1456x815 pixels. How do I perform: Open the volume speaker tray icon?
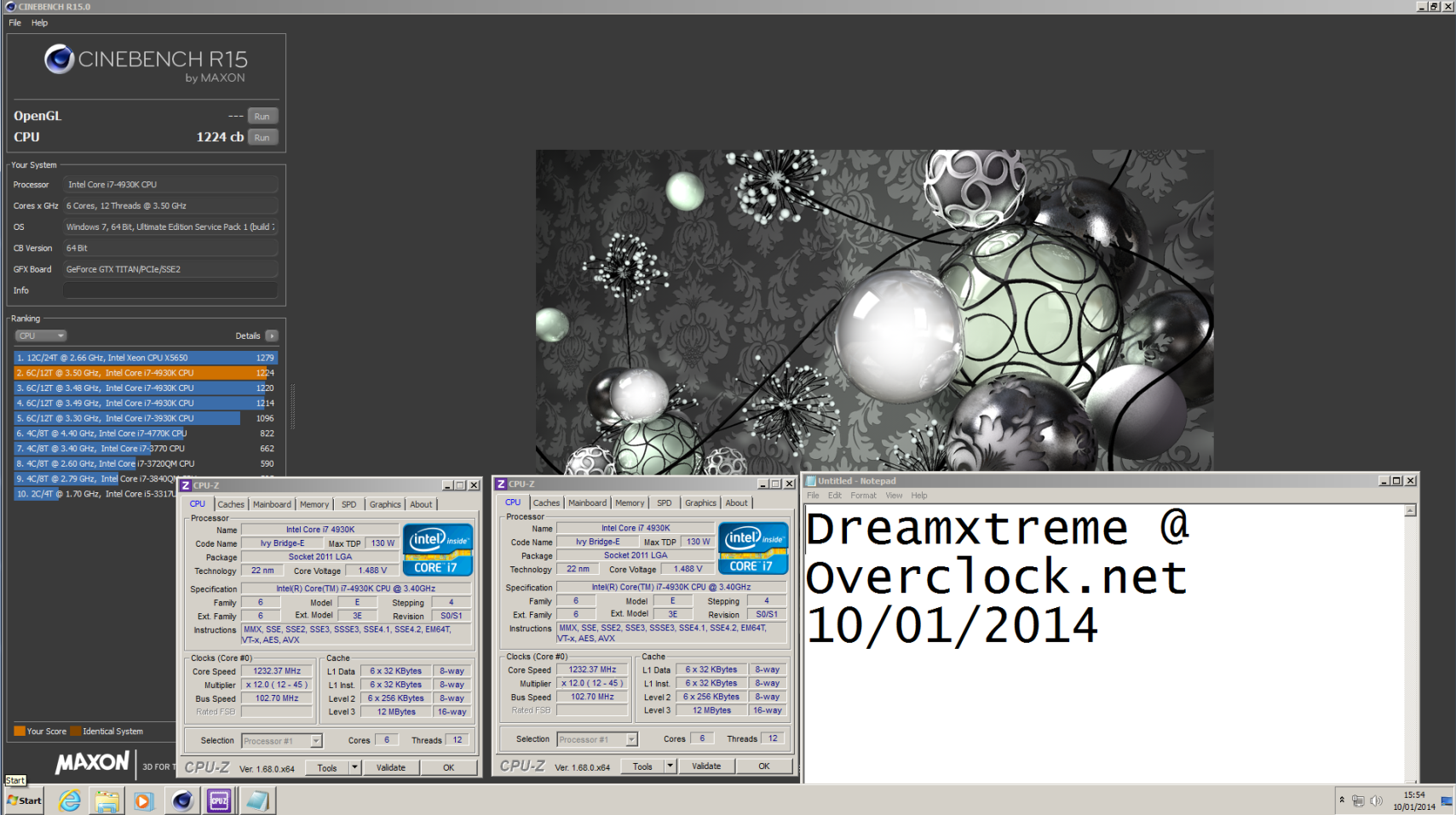pos(1376,801)
